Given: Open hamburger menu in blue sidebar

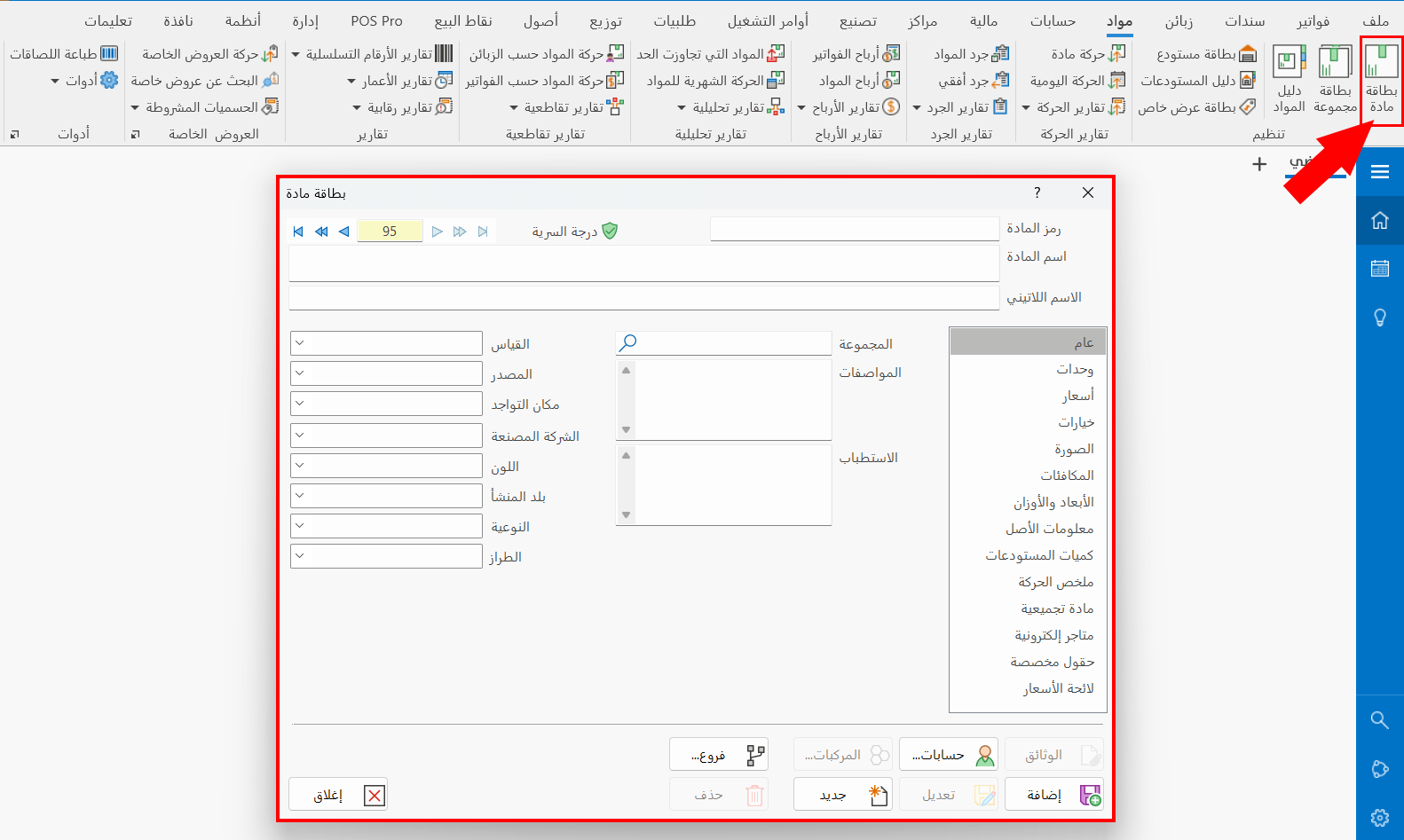Looking at the screenshot, I should (x=1380, y=172).
